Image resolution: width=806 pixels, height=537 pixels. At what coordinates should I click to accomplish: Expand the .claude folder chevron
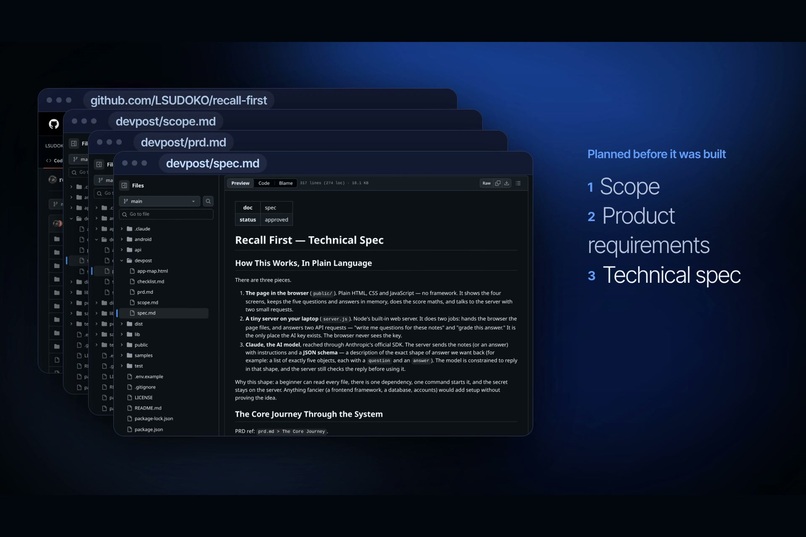click(122, 229)
